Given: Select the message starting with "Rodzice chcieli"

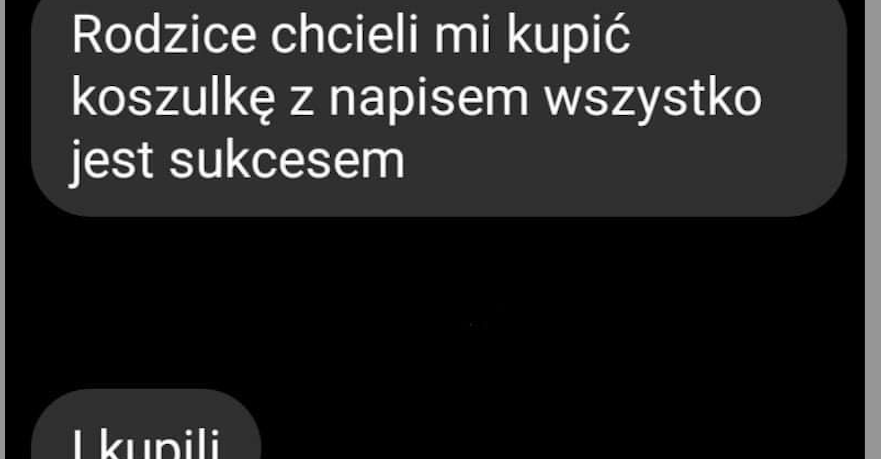Looking at the screenshot, I should click(439, 107).
